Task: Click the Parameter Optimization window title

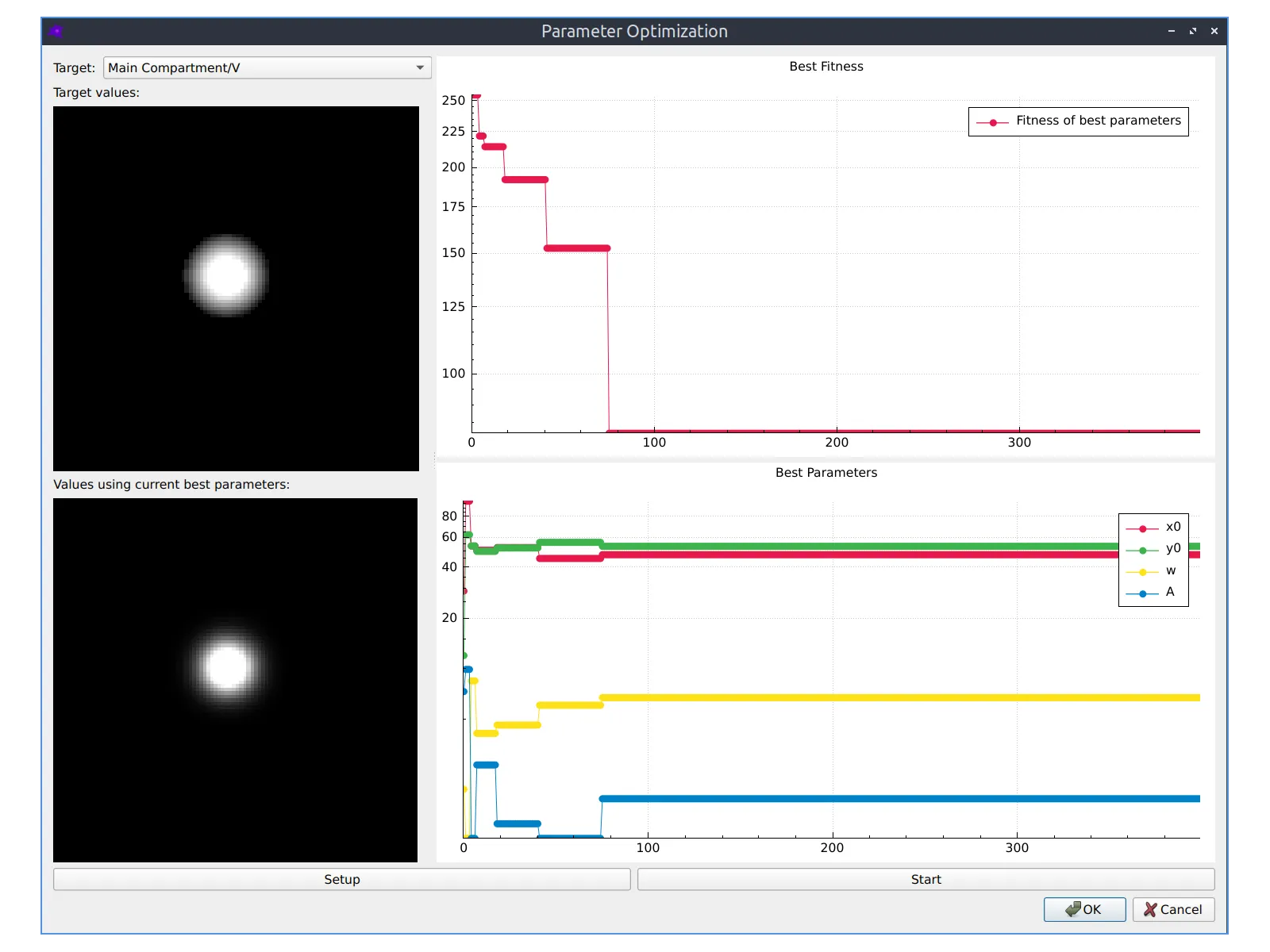Action: click(x=634, y=32)
